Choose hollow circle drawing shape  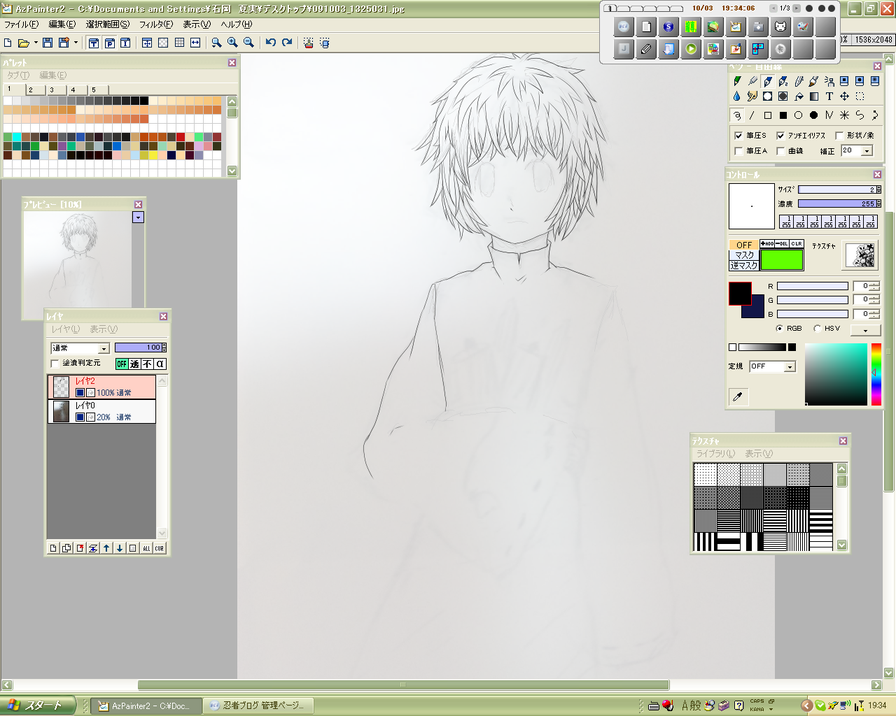pos(798,115)
